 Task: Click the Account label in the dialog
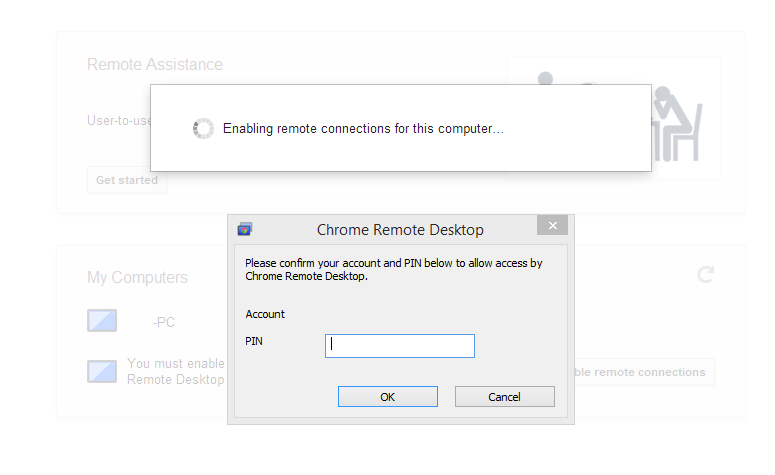[265, 314]
